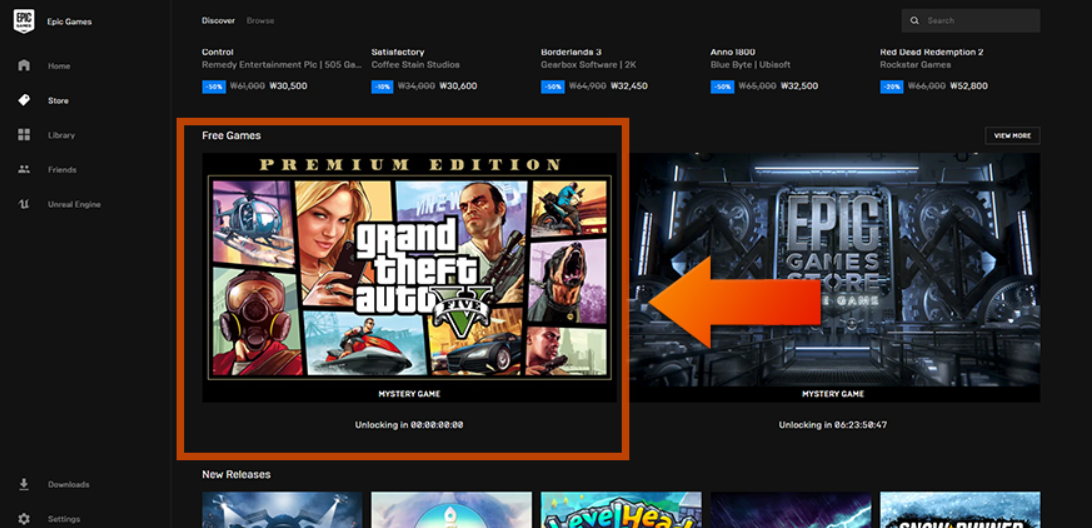1092x528 pixels.
Task: Click the -50% badge for Borderlands 3
Action: pos(552,87)
